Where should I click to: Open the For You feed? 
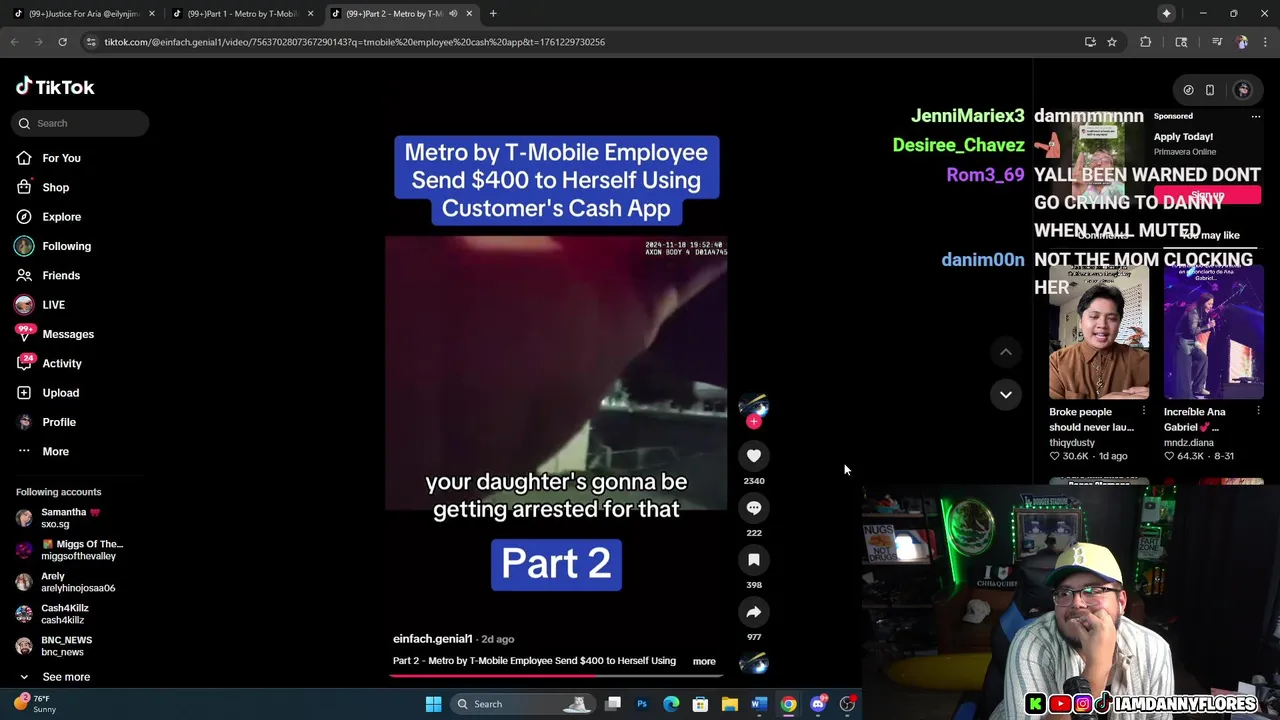coord(62,158)
